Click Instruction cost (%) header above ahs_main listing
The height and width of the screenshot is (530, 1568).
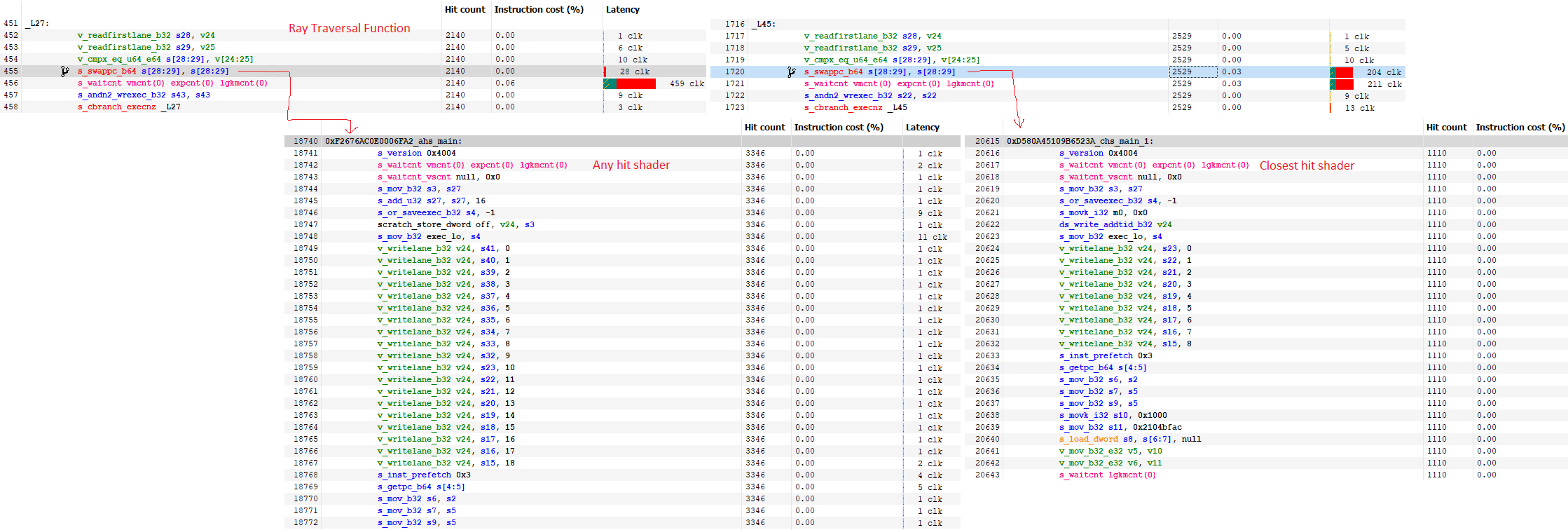(x=839, y=128)
